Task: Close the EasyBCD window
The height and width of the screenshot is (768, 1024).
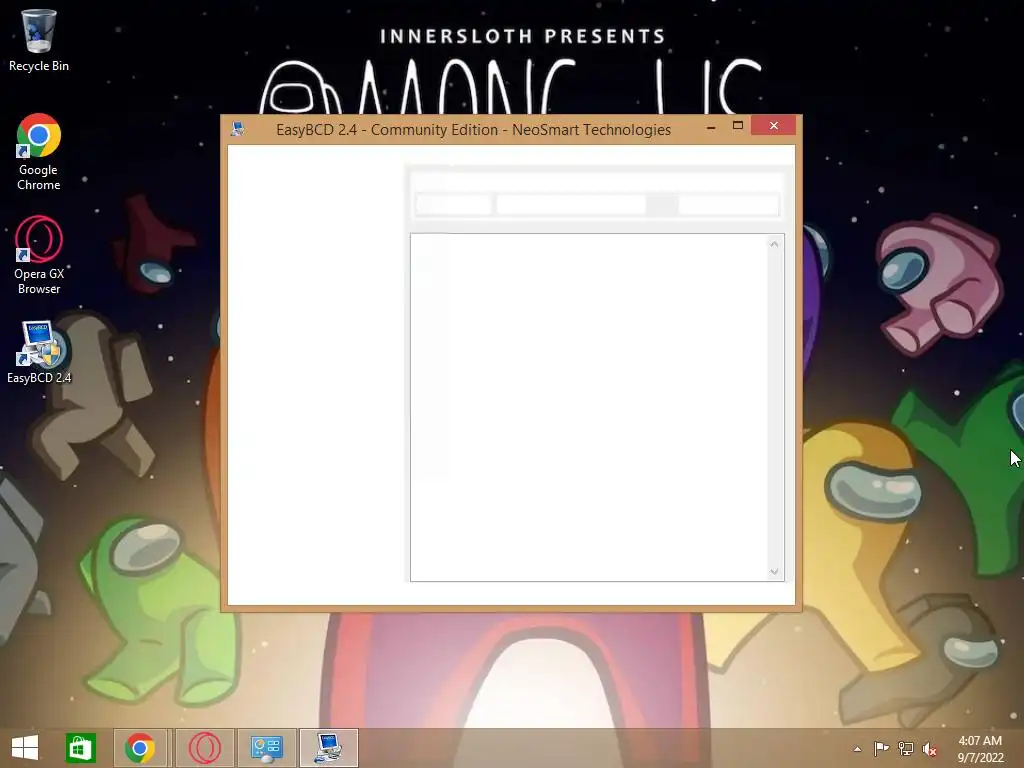Action: tap(773, 125)
